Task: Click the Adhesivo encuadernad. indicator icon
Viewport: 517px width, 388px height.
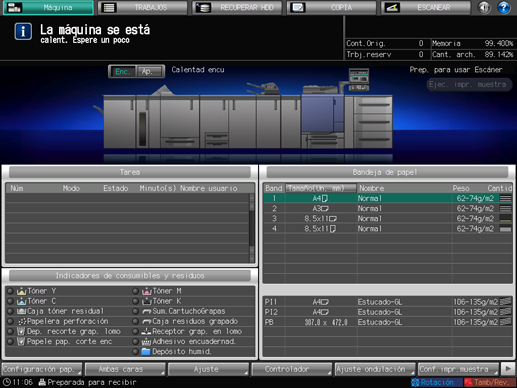Action: click(x=146, y=342)
